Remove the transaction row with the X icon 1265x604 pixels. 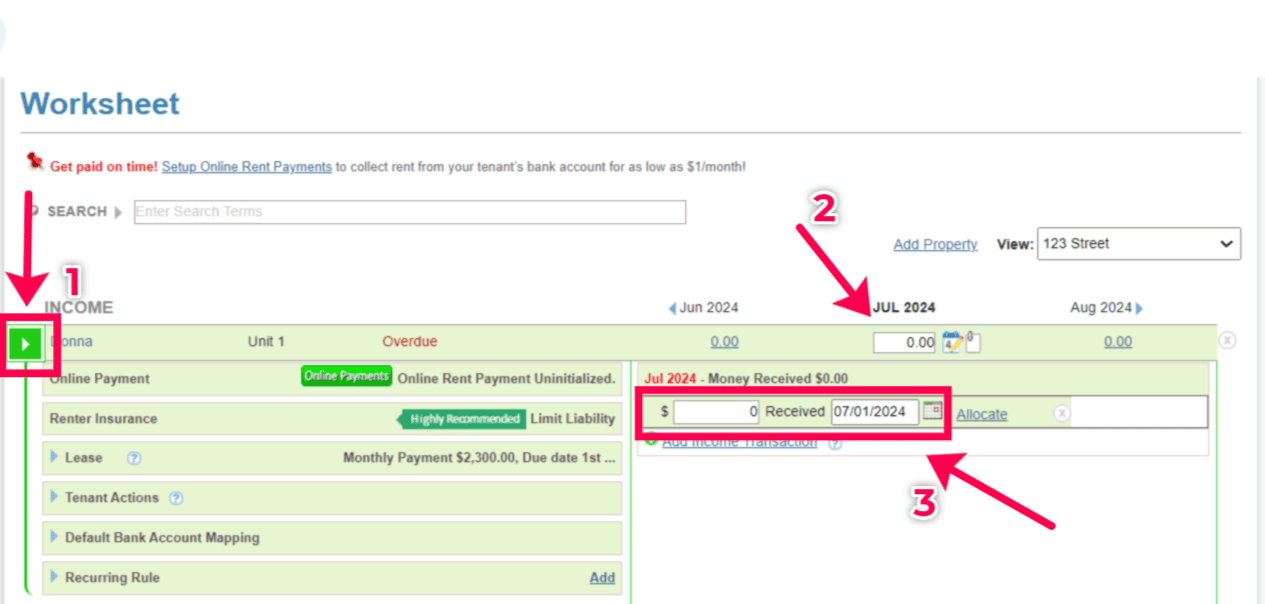(x=1062, y=413)
